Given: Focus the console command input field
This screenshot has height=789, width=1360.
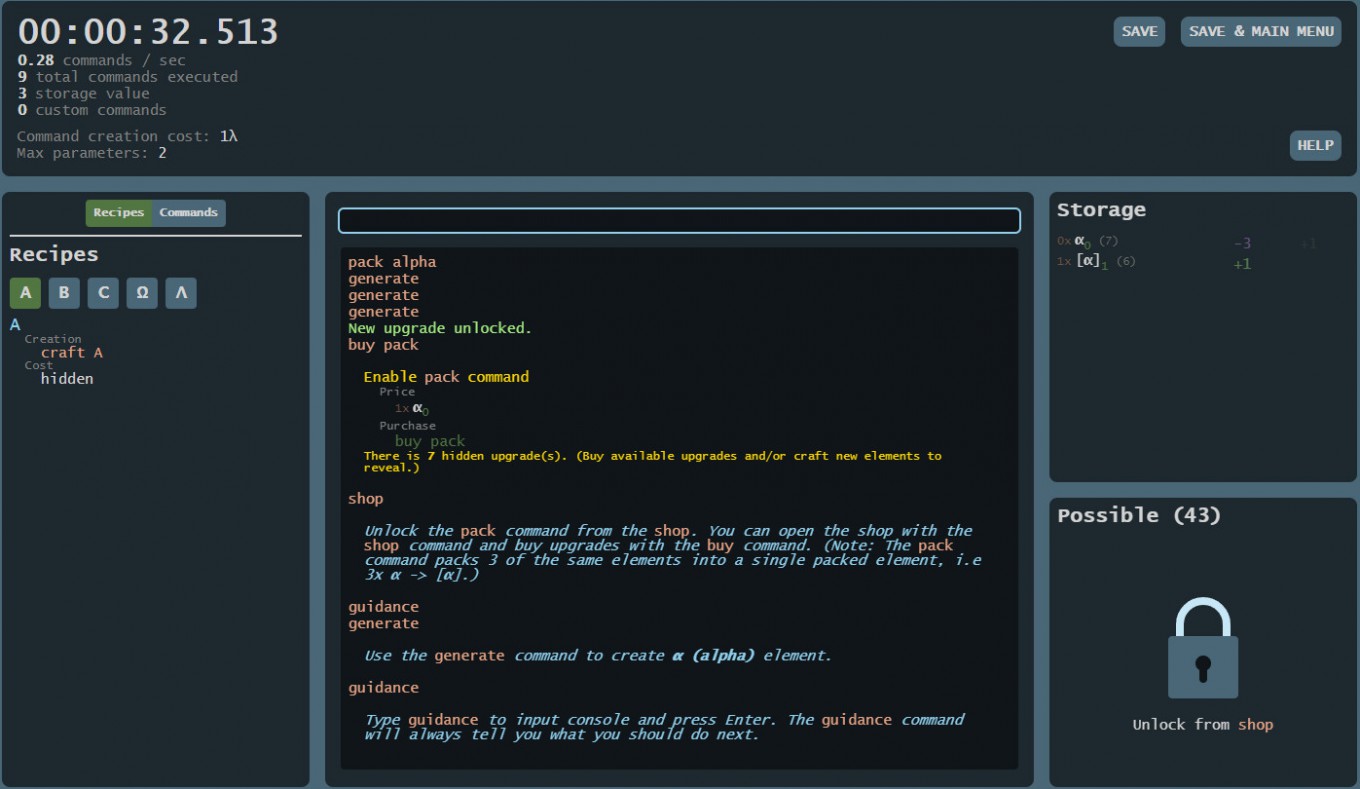Looking at the screenshot, I should pyautogui.click(x=679, y=220).
